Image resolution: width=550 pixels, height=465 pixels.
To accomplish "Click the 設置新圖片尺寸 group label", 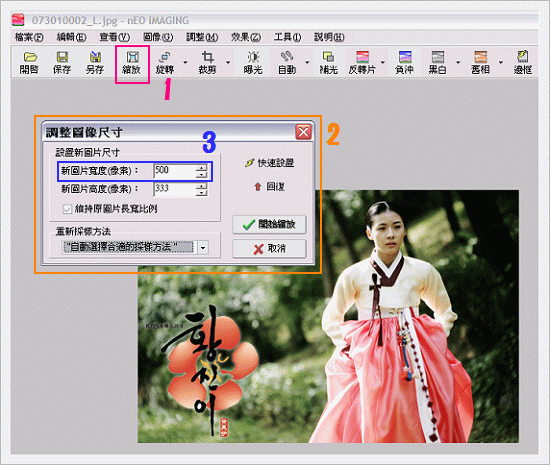I will pyautogui.click(x=87, y=153).
